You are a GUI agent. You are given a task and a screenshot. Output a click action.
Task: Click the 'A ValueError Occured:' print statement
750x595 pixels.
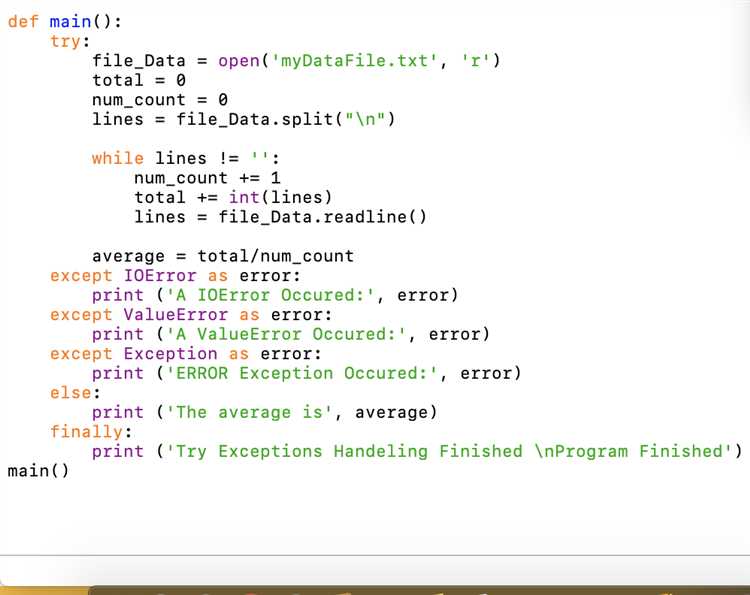point(291,334)
